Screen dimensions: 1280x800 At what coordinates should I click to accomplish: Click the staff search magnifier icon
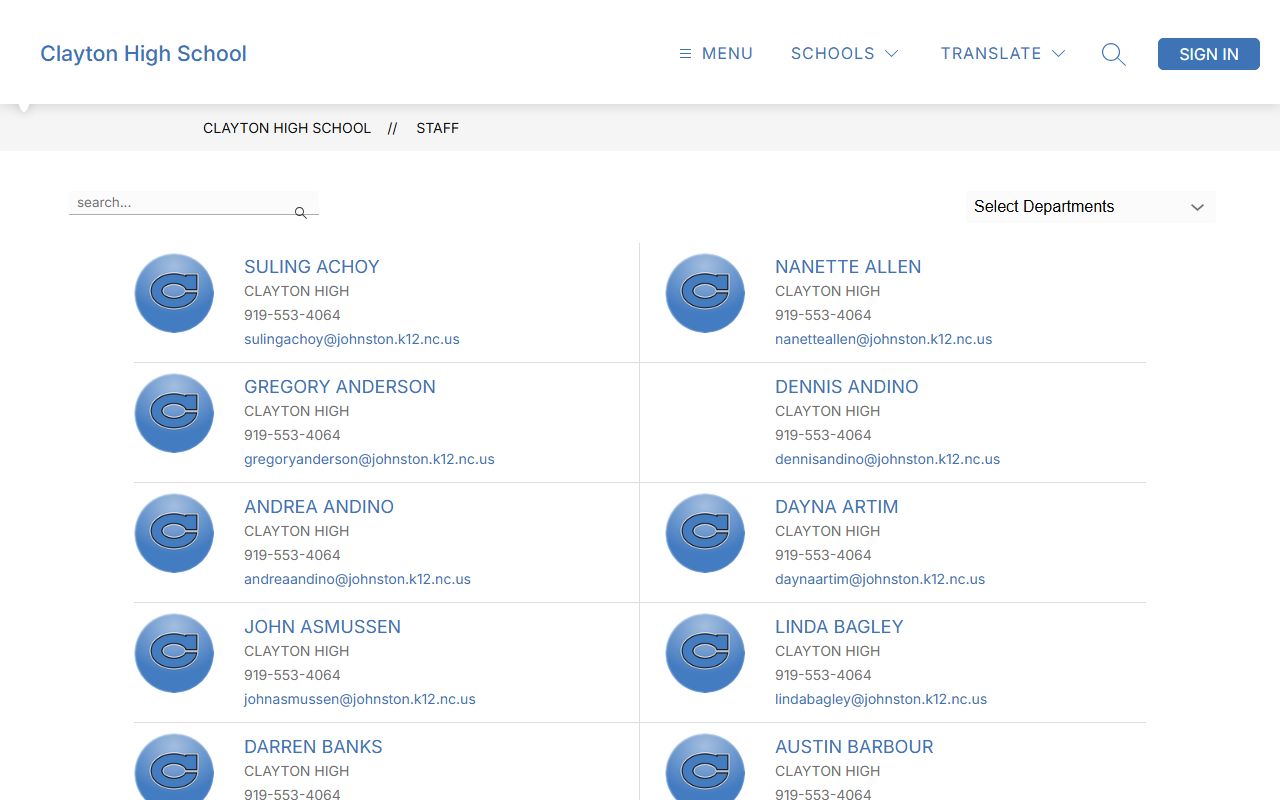pos(300,213)
